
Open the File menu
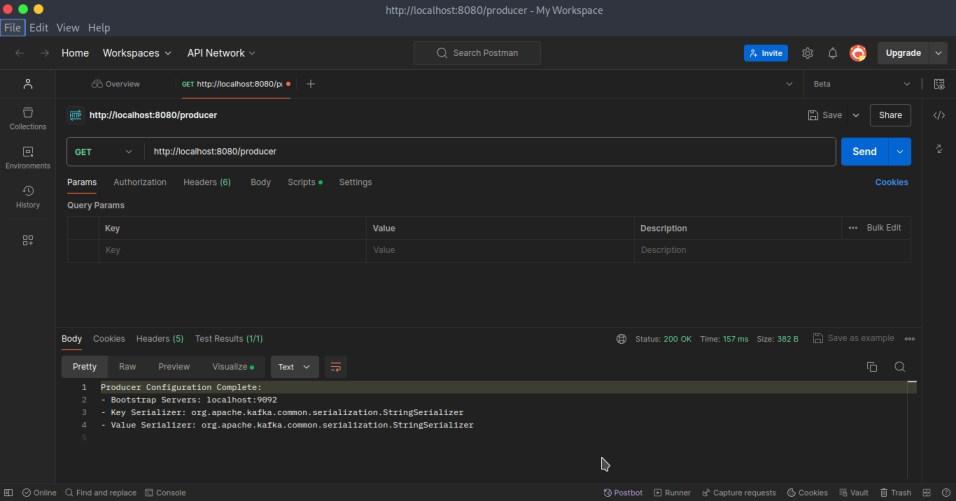12,28
